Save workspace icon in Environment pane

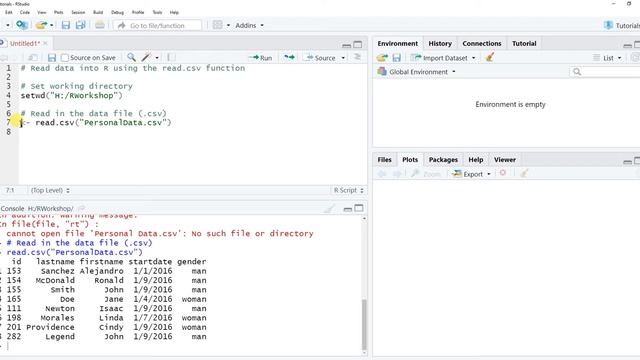[x=397, y=58]
